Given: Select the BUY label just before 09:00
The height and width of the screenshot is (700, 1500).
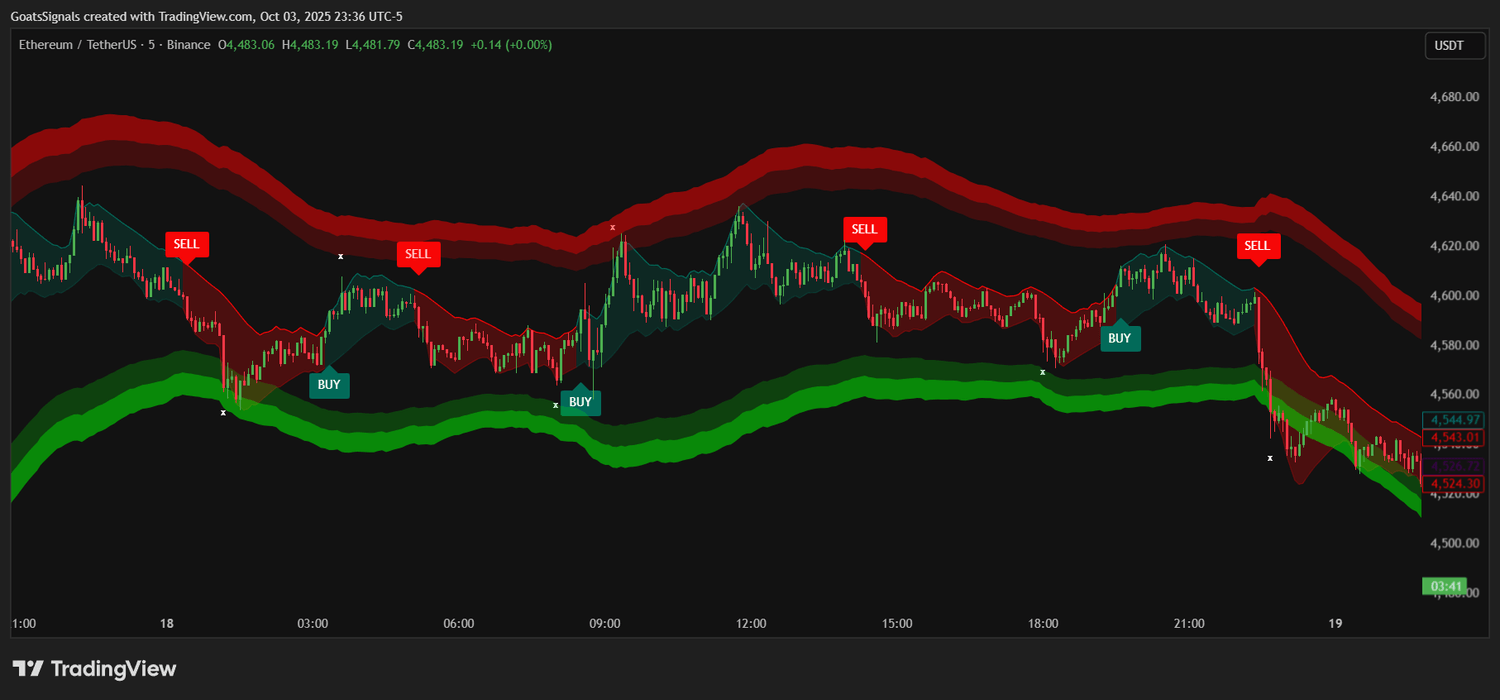Looking at the screenshot, I should [x=580, y=401].
